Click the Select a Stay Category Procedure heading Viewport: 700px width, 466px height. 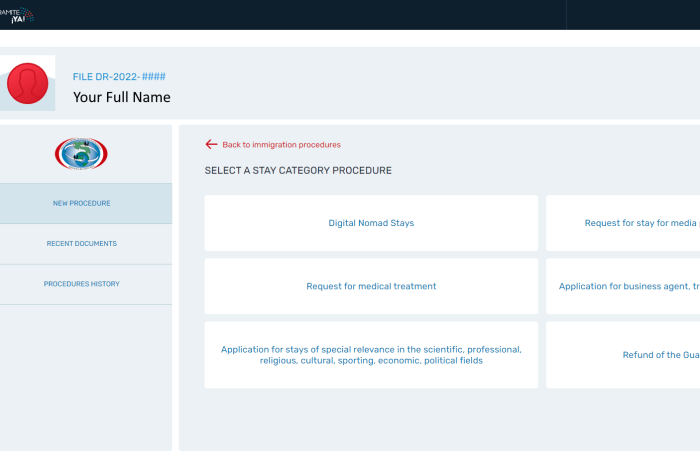[298, 171]
